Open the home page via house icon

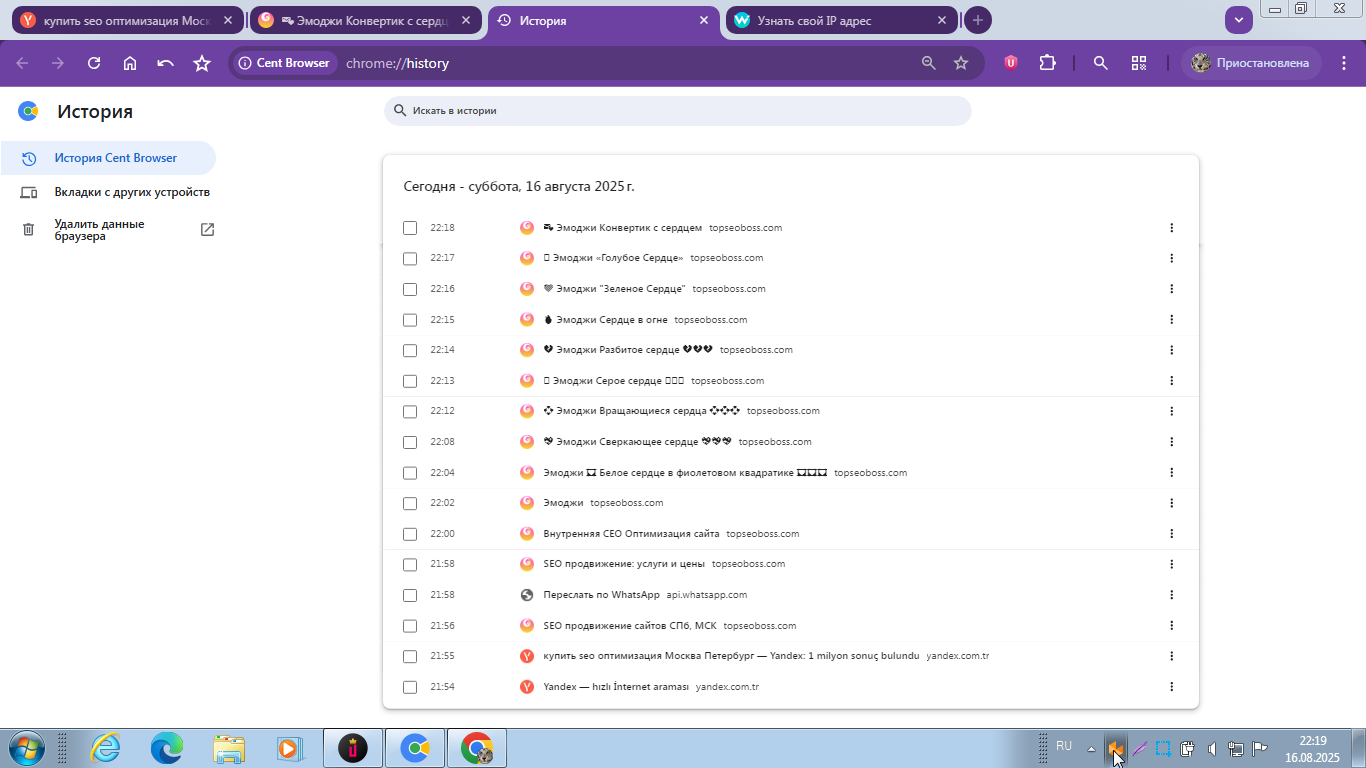[130, 63]
